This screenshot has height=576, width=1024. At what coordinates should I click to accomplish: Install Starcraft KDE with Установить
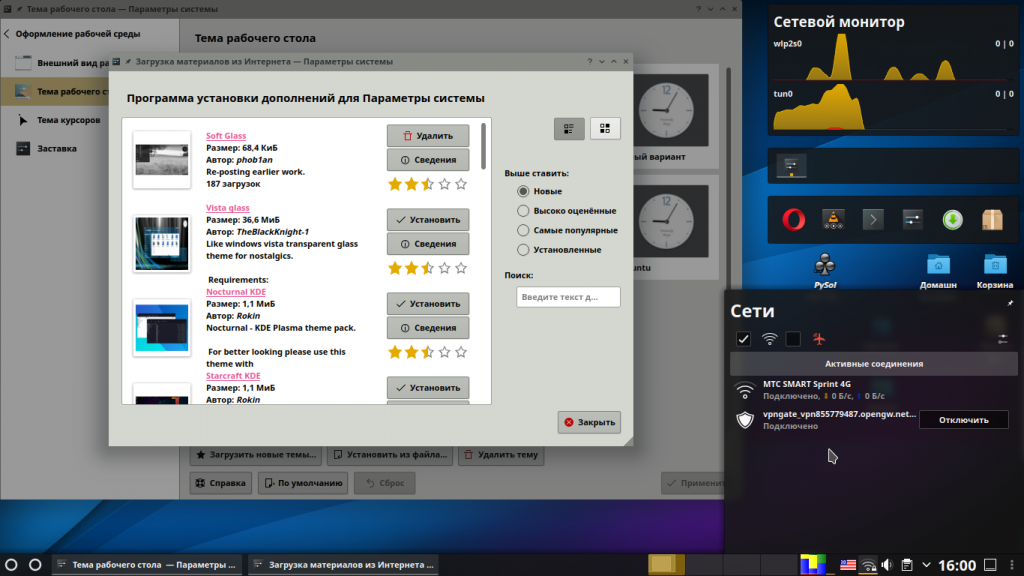click(x=428, y=388)
